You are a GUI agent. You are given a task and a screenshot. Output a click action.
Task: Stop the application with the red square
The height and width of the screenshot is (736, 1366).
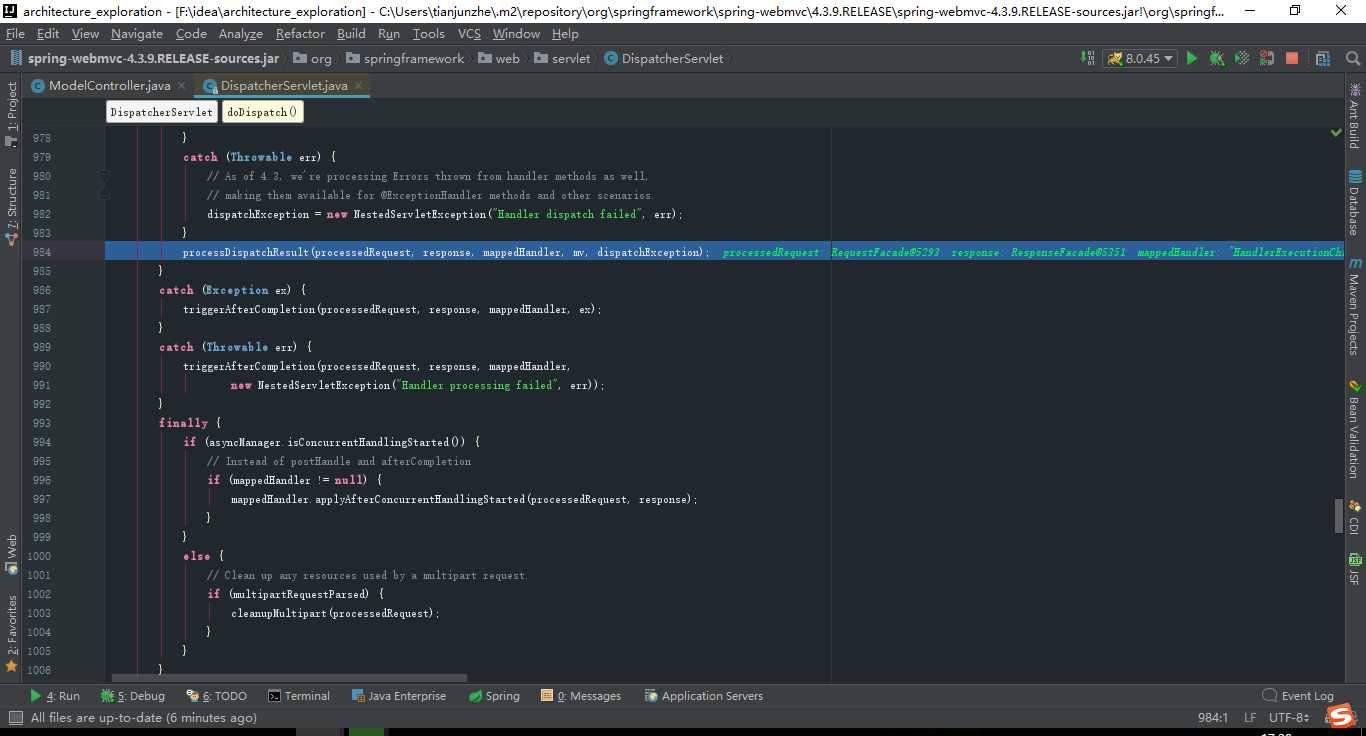coord(1291,58)
